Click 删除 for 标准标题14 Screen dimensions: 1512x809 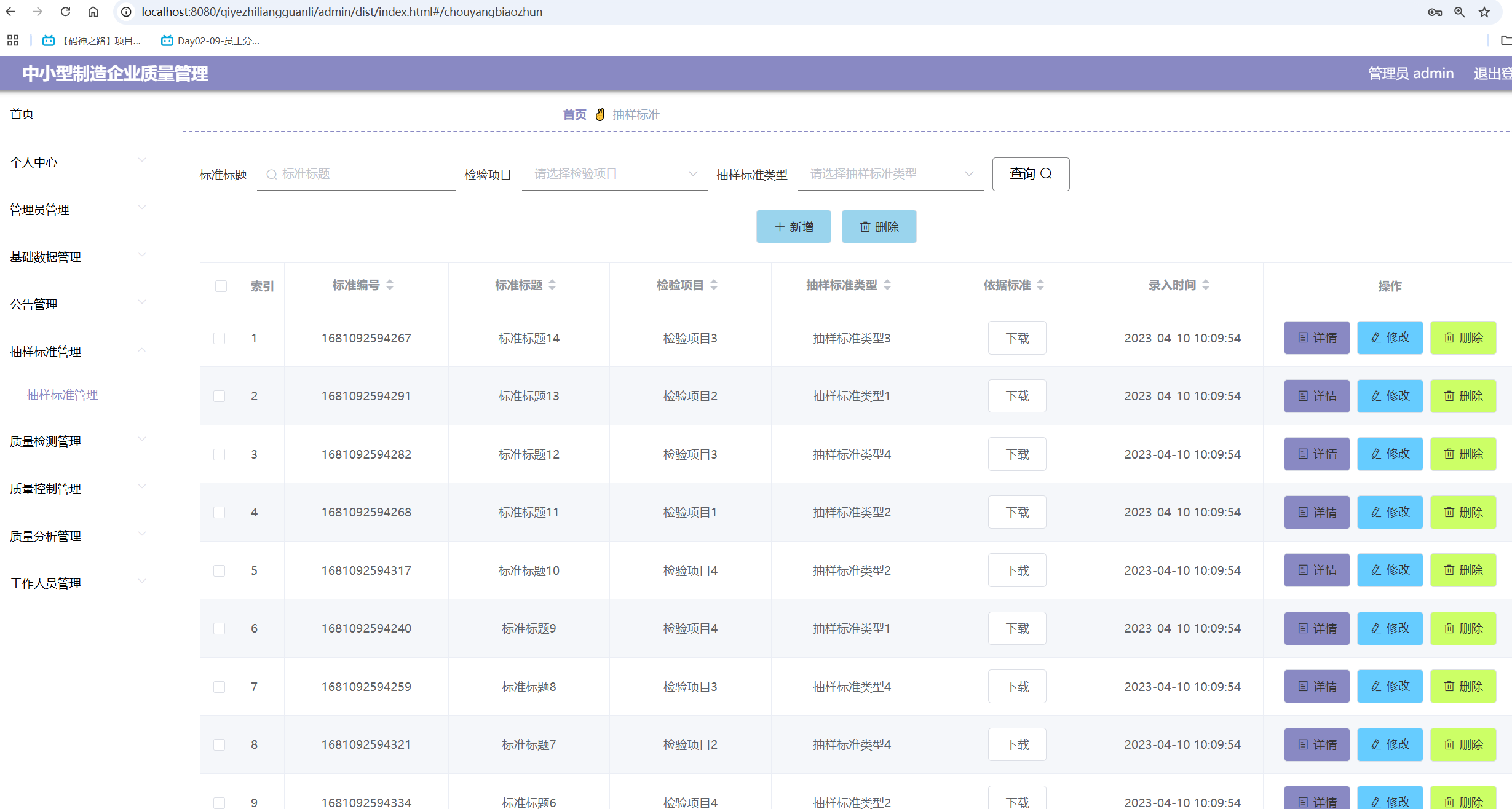[1463, 337]
